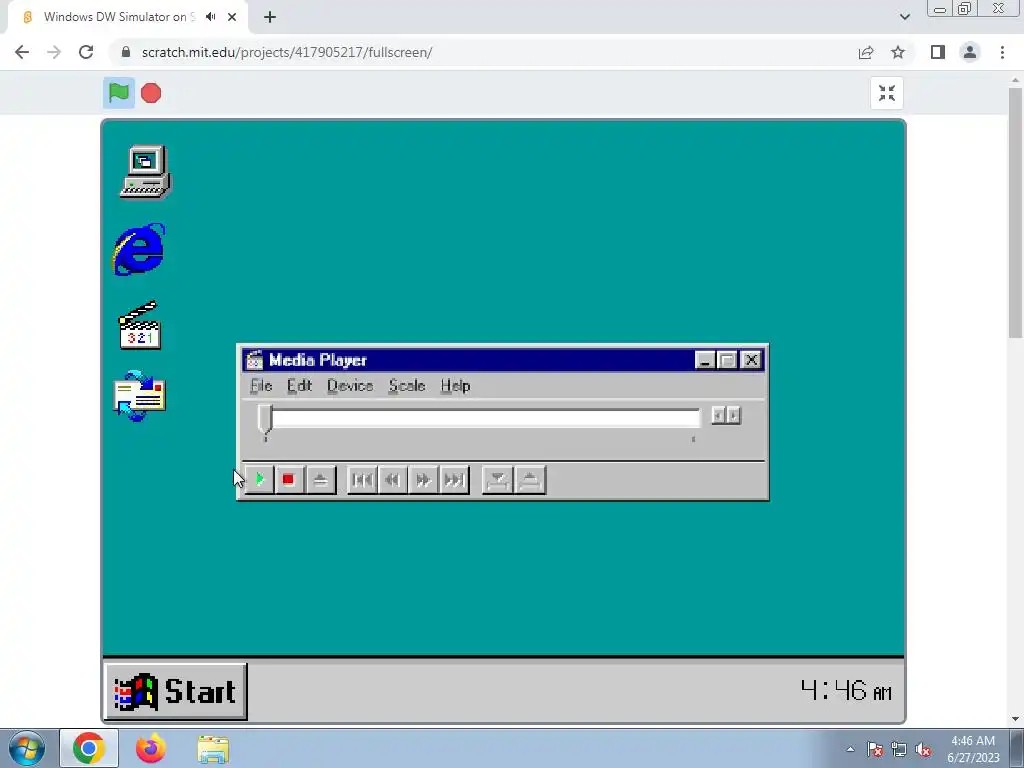Minimize the Media Player window
Viewport: 1024px width, 768px height.
pos(704,360)
